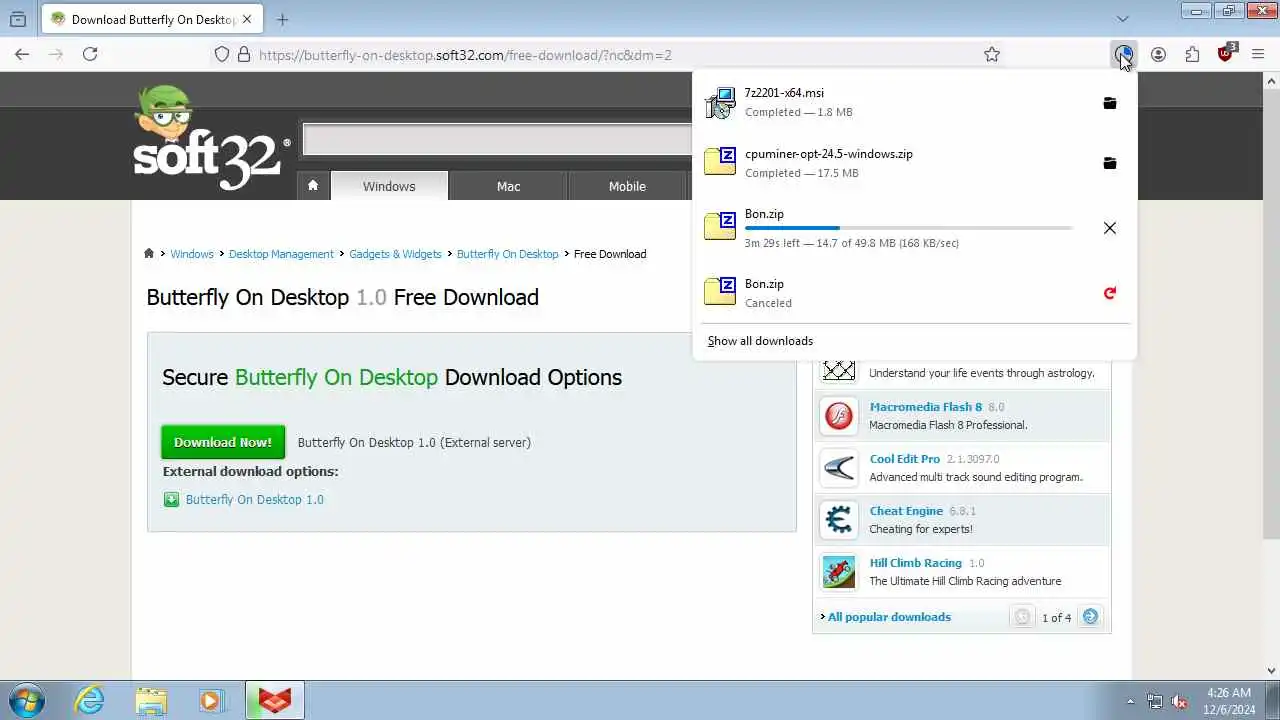Click the breadcrumb home icon
This screenshot has width=1280, height=720.
[x=149, y=254]
